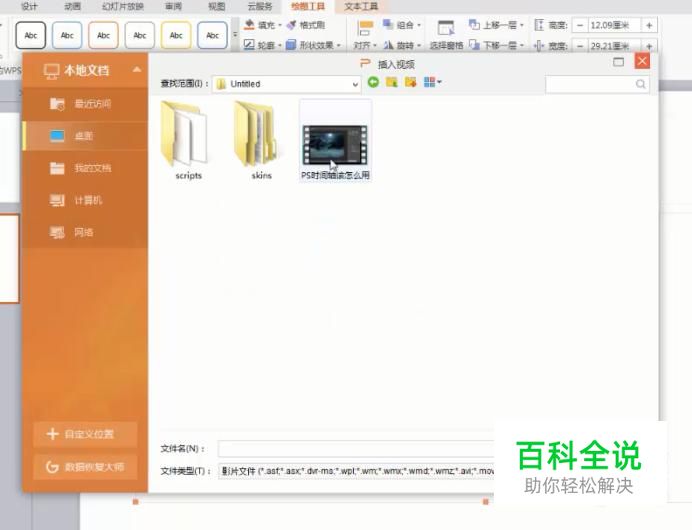Expand the shape styles gallery
The width and height of the screenshot is (692, 530).
[x=235, y=35]
